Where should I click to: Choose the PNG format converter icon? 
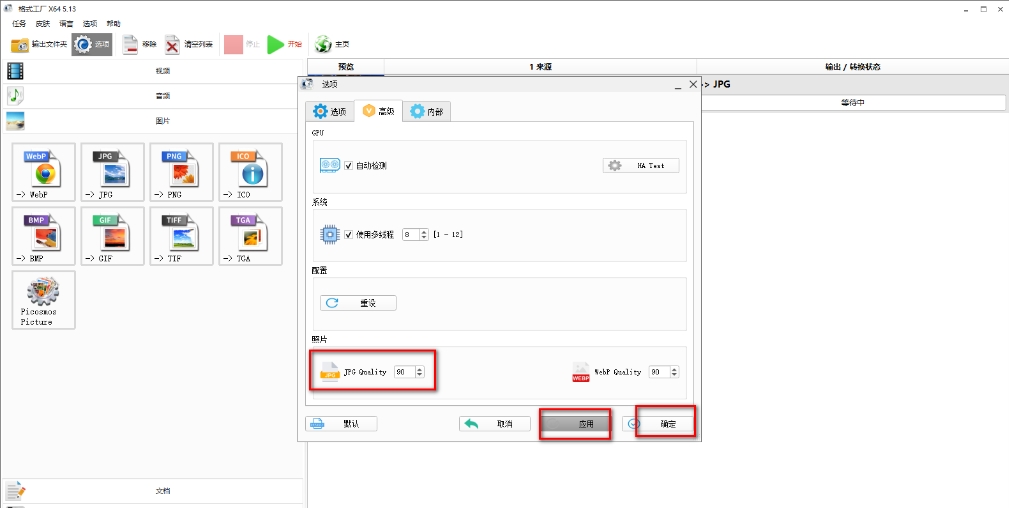(x=181, y=172)
